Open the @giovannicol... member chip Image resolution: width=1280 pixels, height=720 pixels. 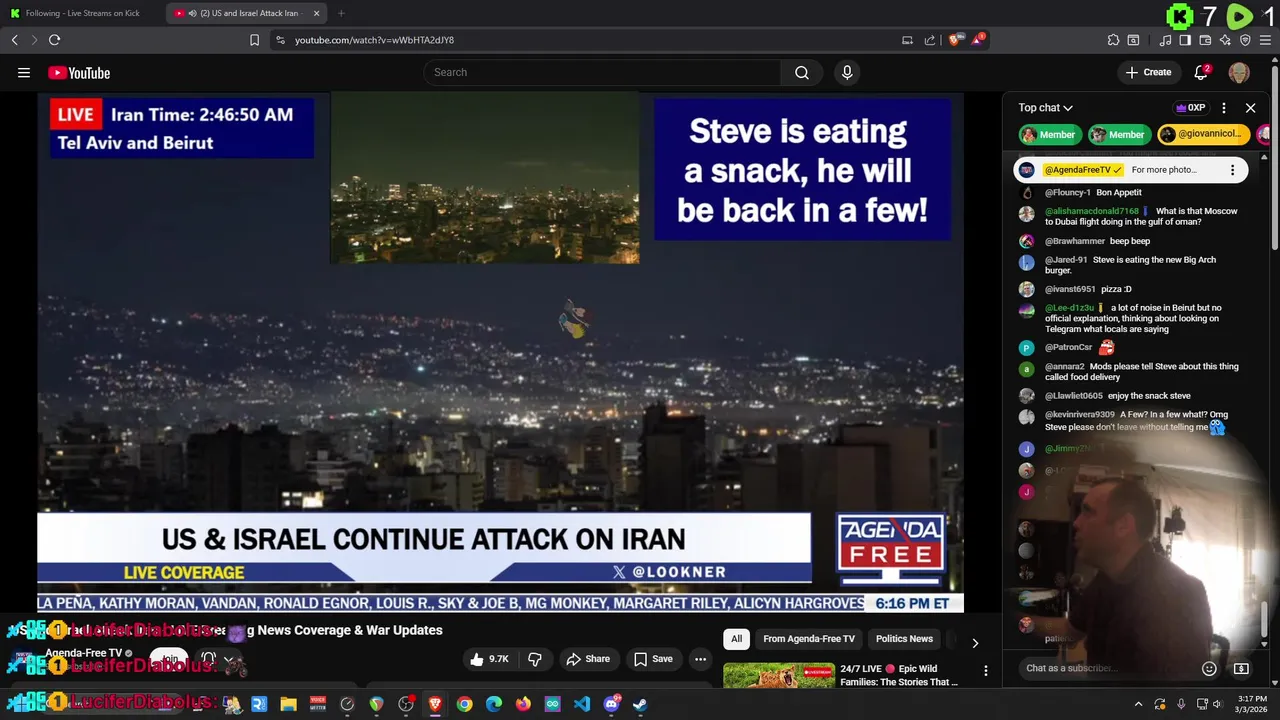click(1202, 134)
